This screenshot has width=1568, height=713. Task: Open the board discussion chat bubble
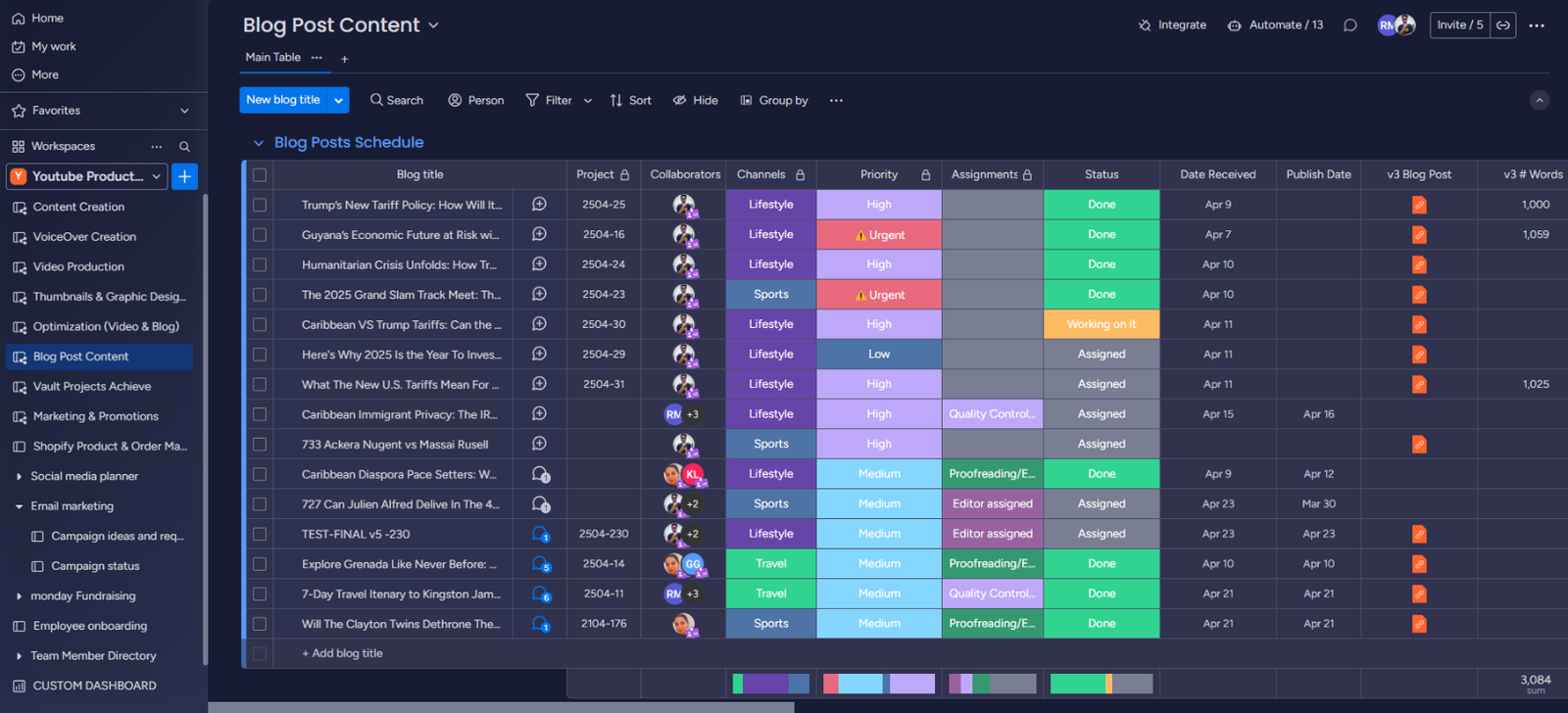pyautogui.click(x=1349, y=25)
